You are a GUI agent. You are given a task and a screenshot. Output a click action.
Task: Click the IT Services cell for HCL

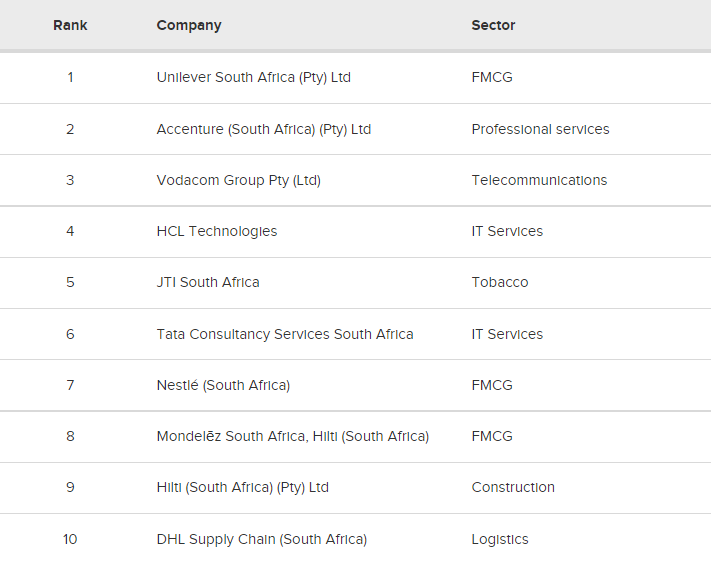(507, 232)
